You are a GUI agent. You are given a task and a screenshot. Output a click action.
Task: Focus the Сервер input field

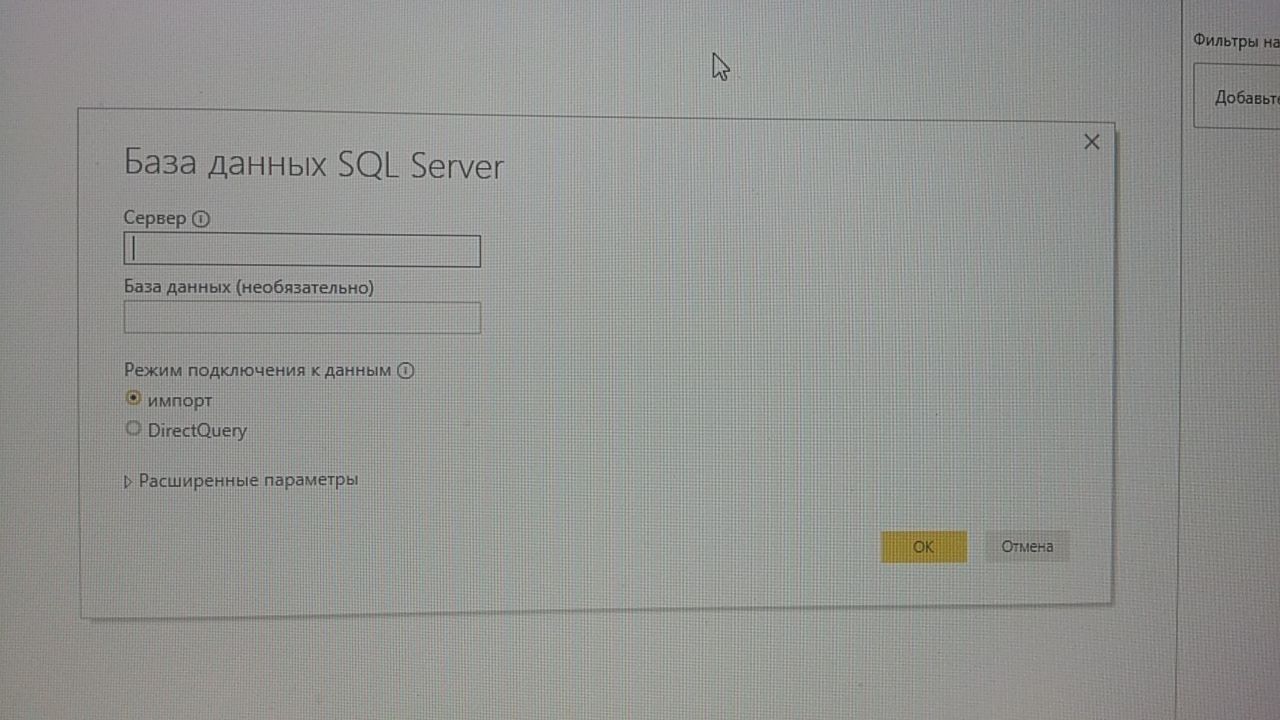(x=302, y=250)
